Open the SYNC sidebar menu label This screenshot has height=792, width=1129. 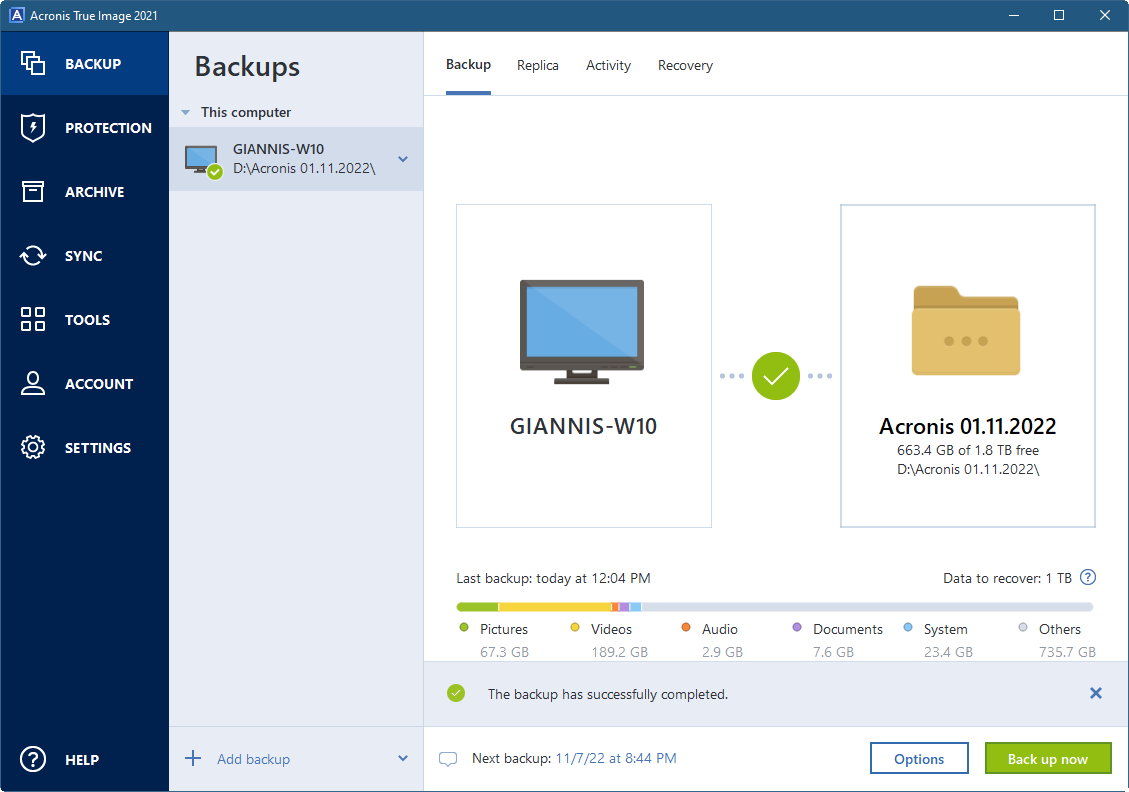tap(84, 256)
